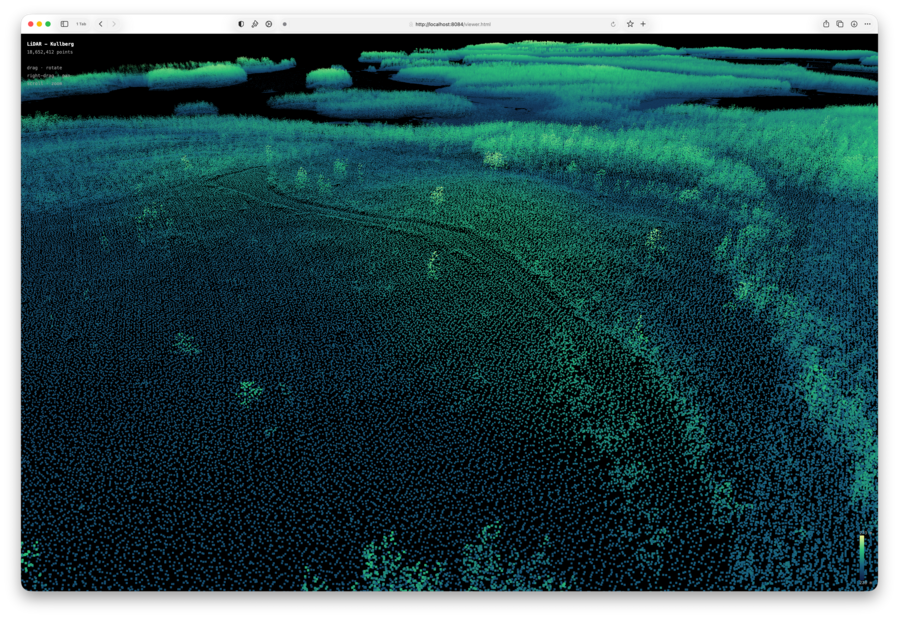This screenshot has height=619, width=899.
Task: Open the downloads indicator icon
Action: (x=854, y=24)
